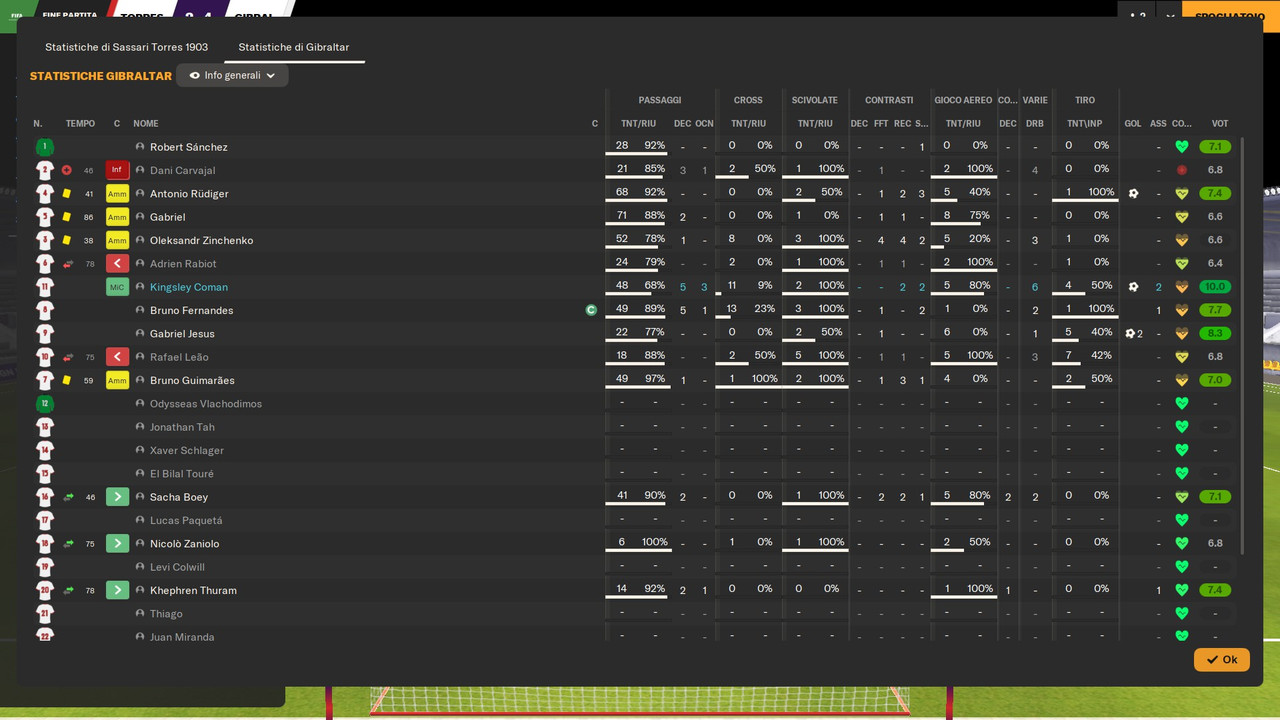The width and height of the screenshot is (1280, 720).
Task: Select the Statistiche di Gibraltar tab
Action: [x=293, y=47]
